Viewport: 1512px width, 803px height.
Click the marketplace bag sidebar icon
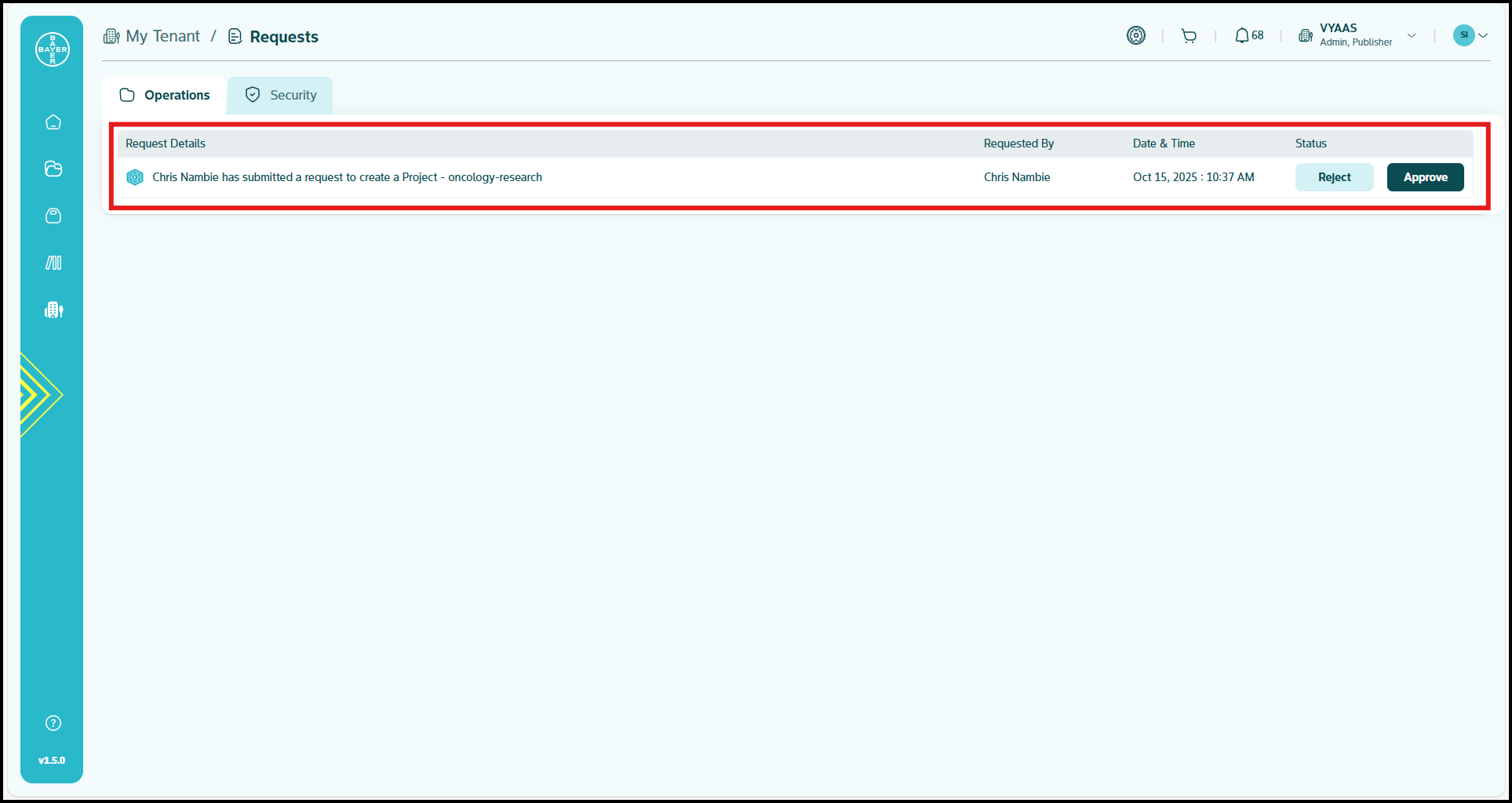point(53,216)
